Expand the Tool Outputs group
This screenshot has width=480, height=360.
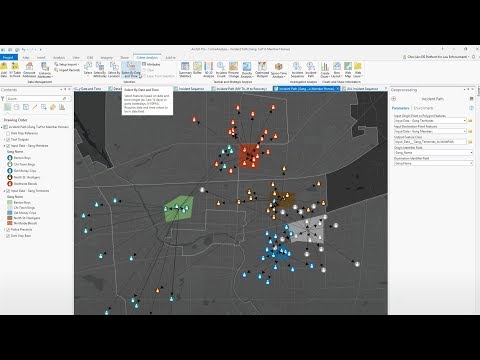point(4,140)
